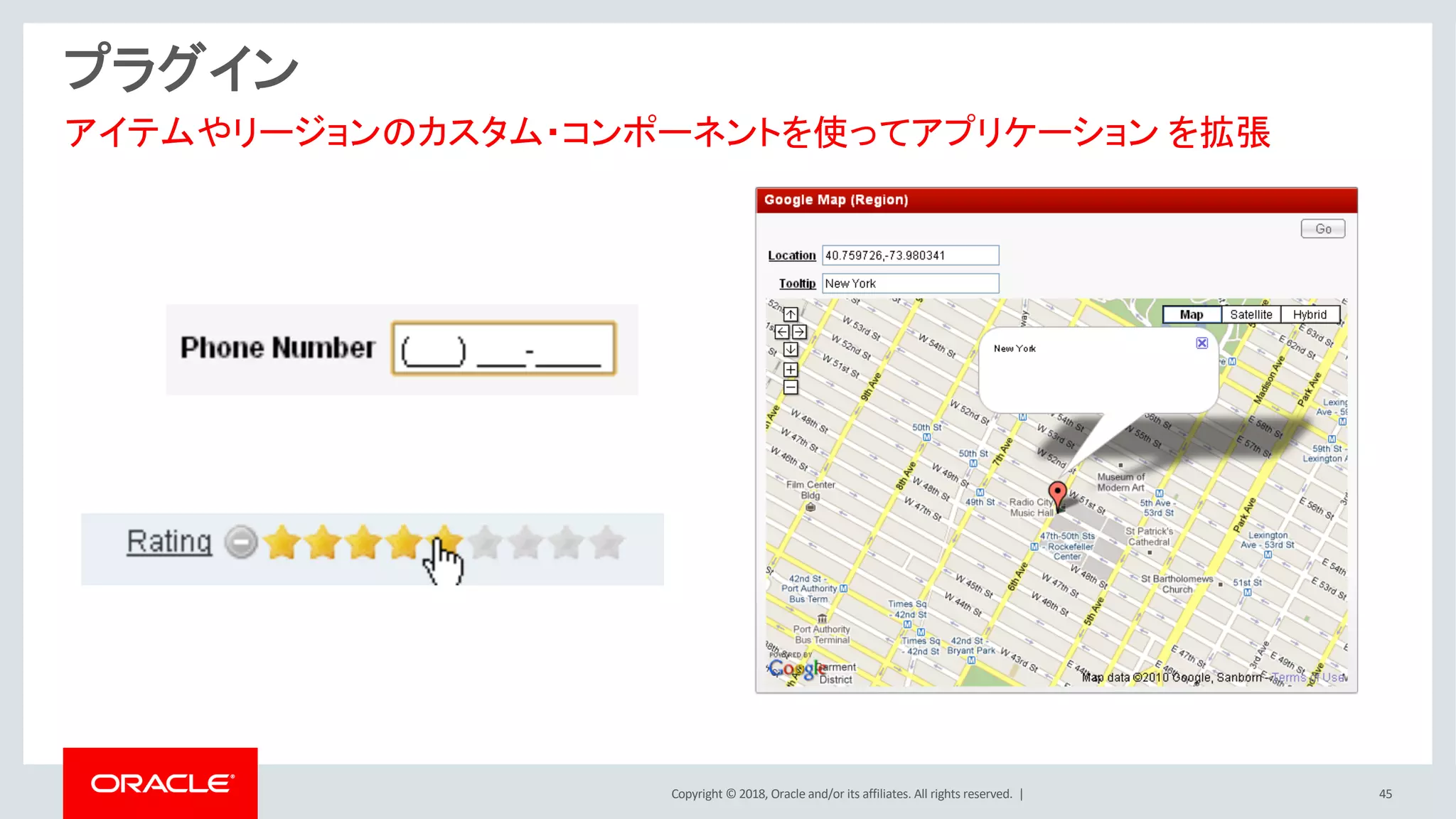Close the New York info balloon
The image size is (1456, 819).
pyautogui.click(x=1201, y=343)
